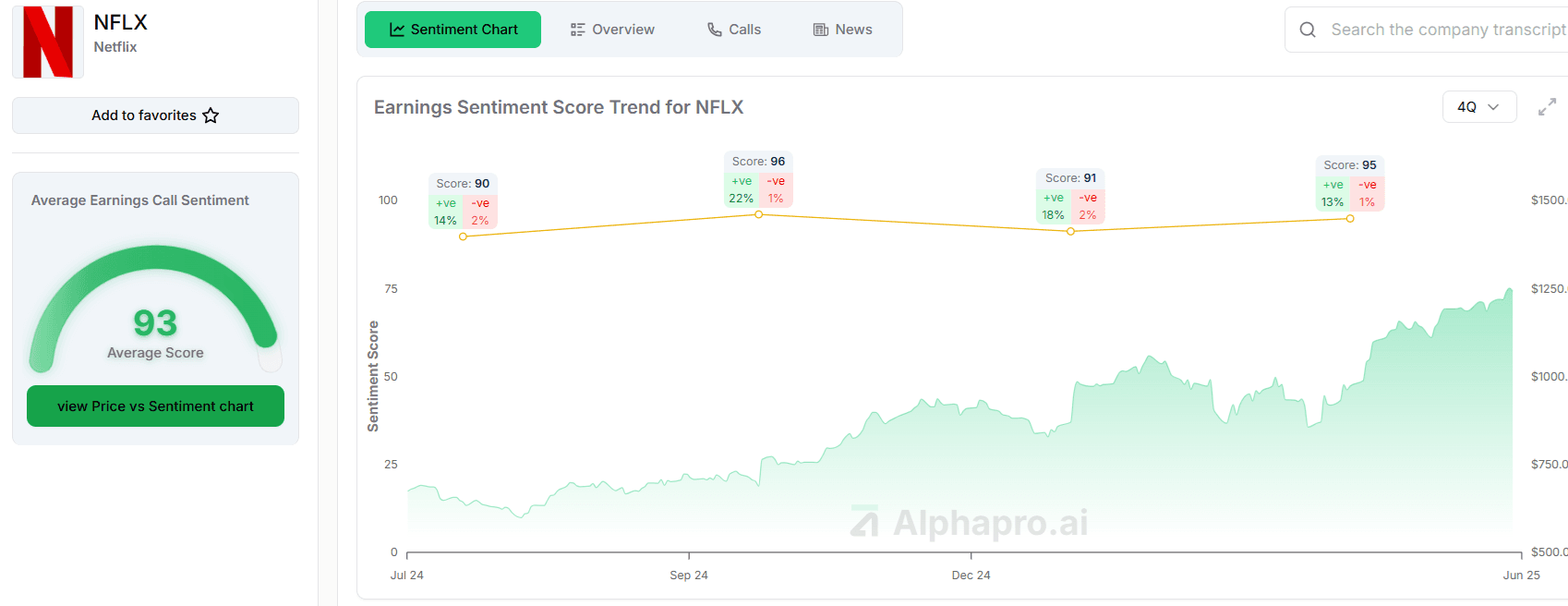Open the Price vs Sentiment chart

coord(155,406)
